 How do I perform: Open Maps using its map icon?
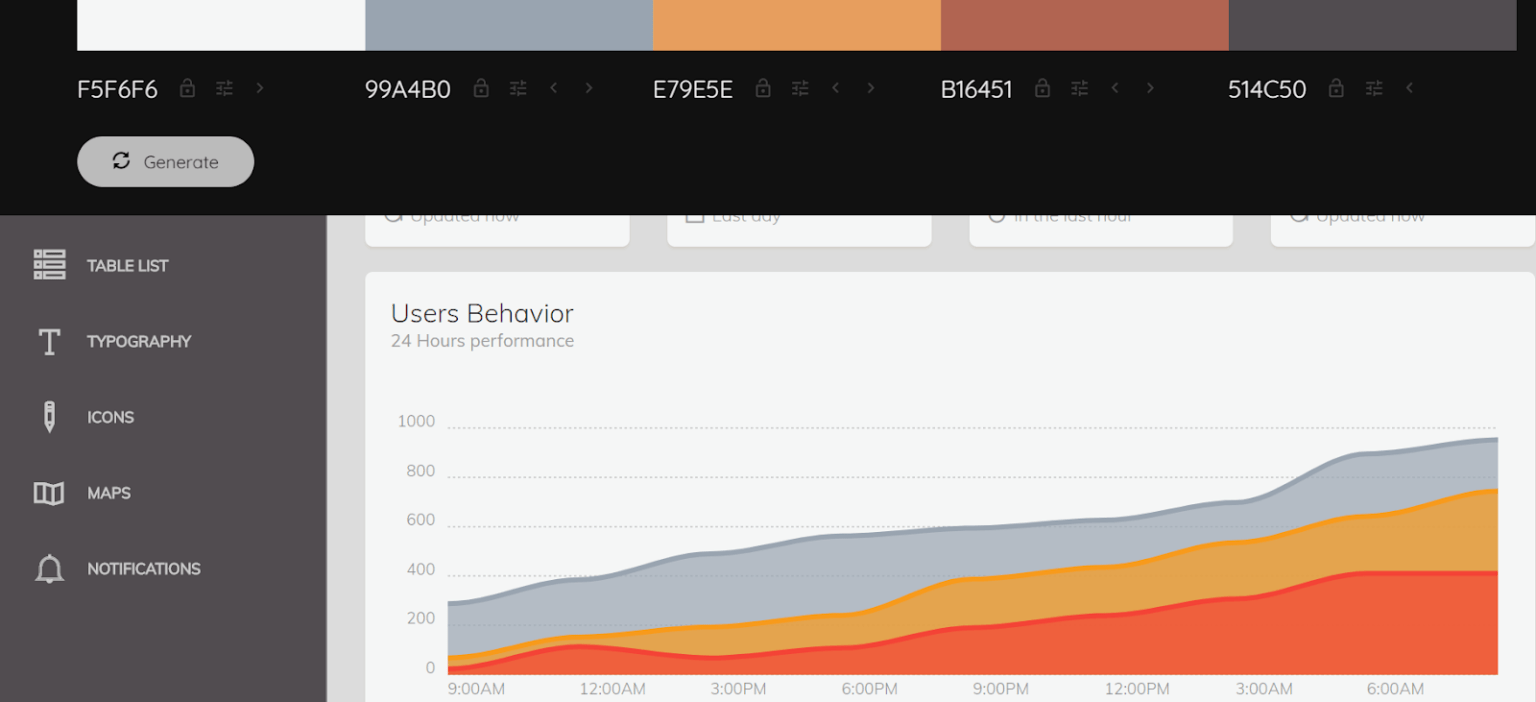pos(49,492)
